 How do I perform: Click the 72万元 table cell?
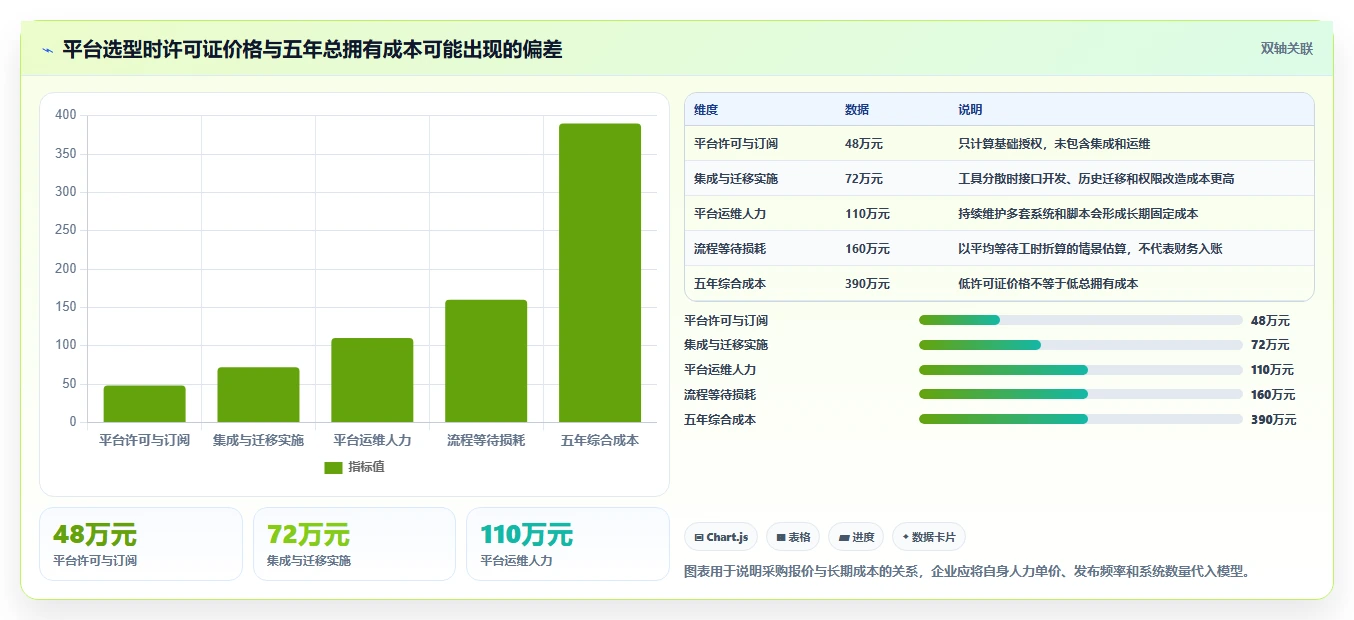tap(864, 179)
